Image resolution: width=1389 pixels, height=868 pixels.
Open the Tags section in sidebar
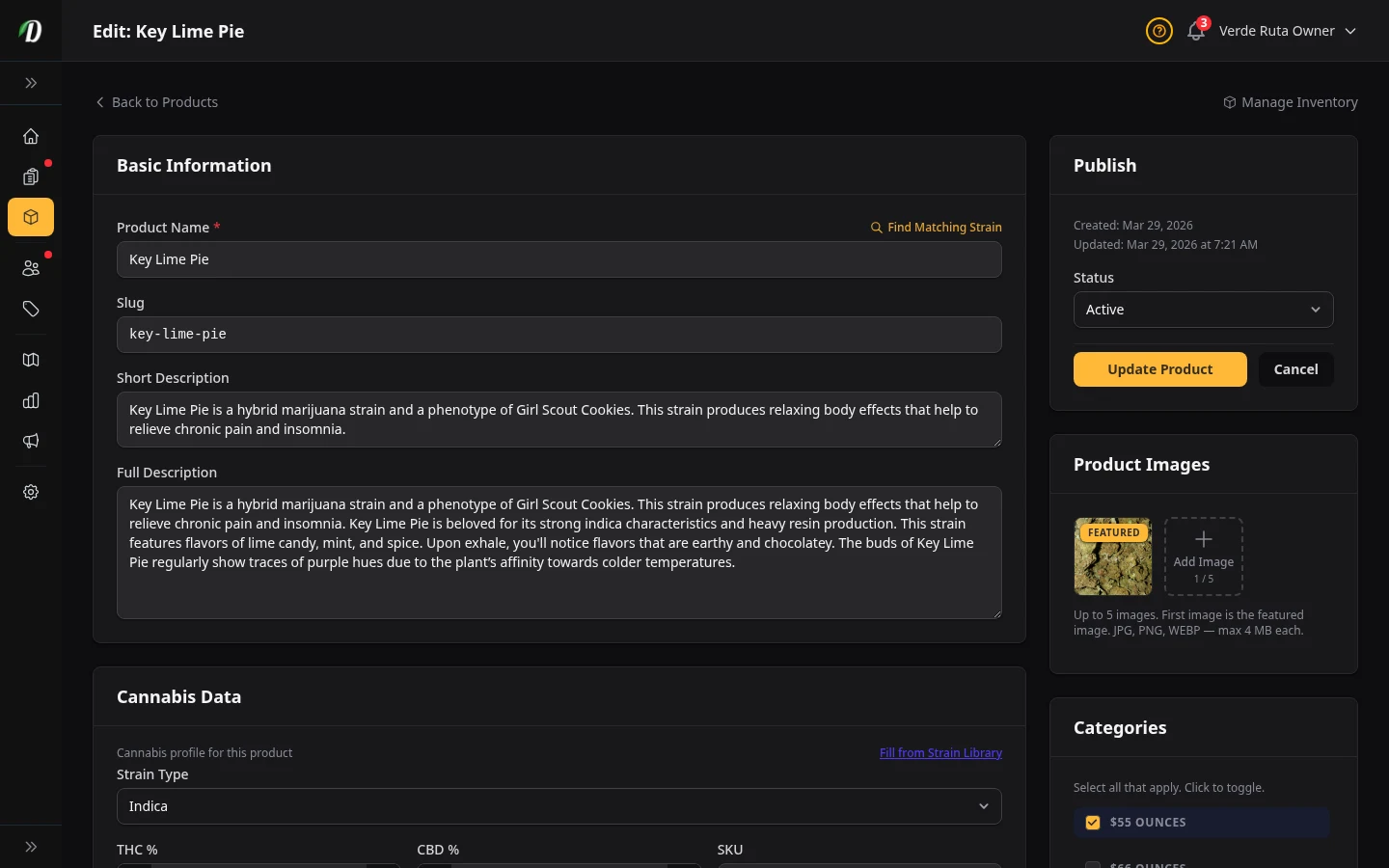click(30, 309)
